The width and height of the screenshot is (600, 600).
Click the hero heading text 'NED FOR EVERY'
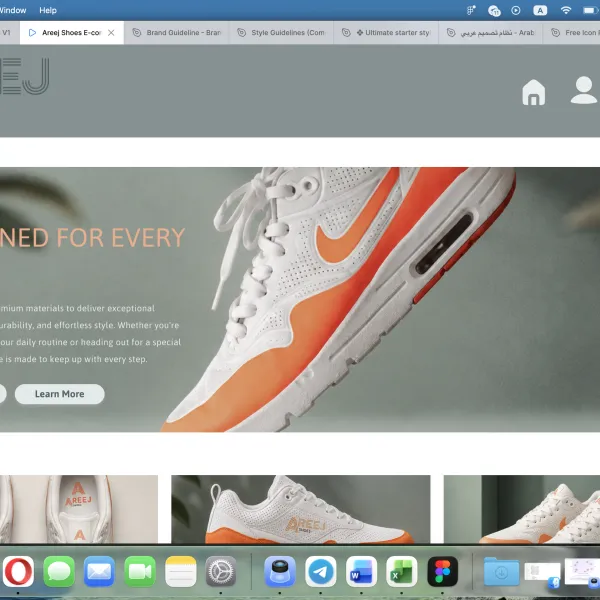(92, 238)
